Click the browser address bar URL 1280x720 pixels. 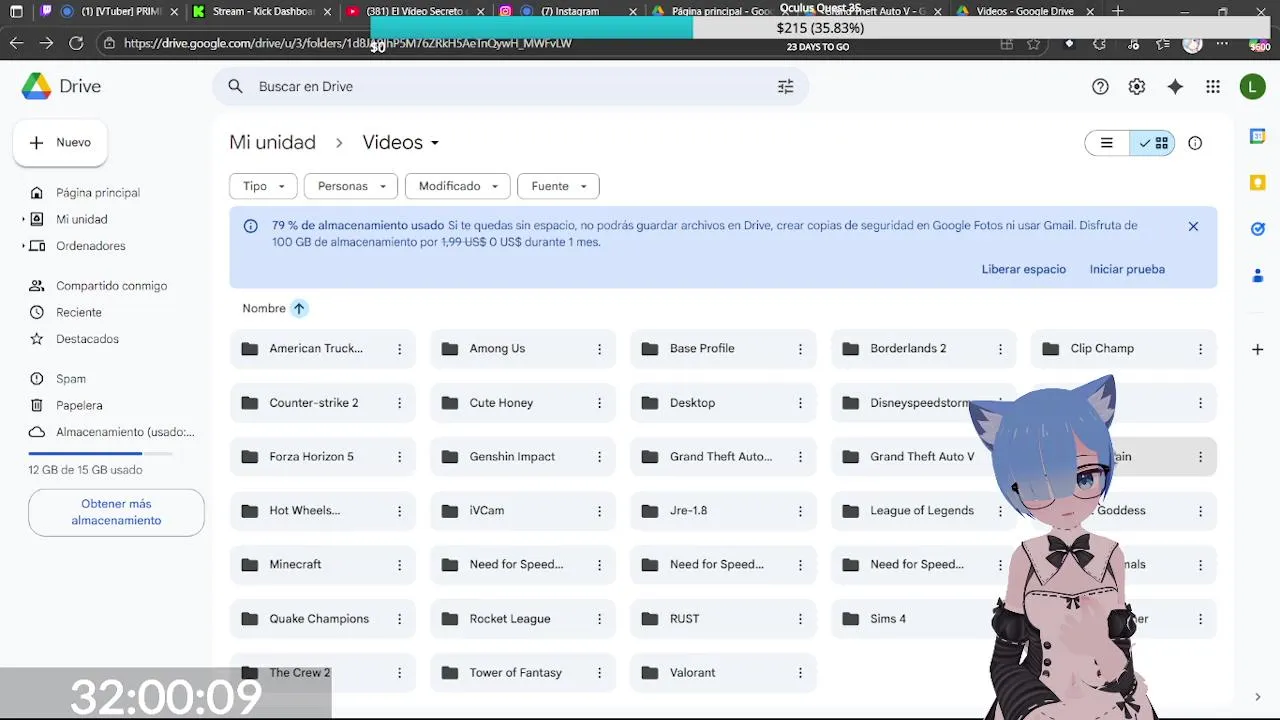click(x=348, y=43)
